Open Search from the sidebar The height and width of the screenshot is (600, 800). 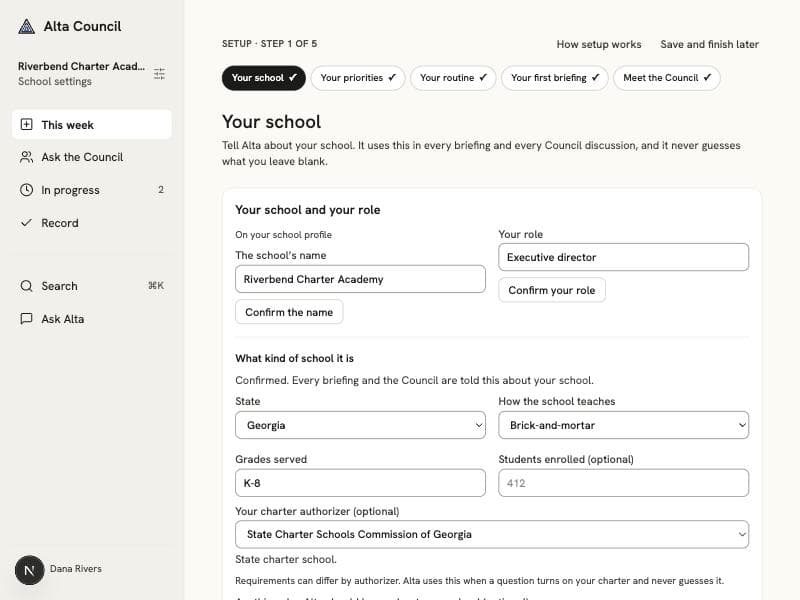[x=92, y=286]
